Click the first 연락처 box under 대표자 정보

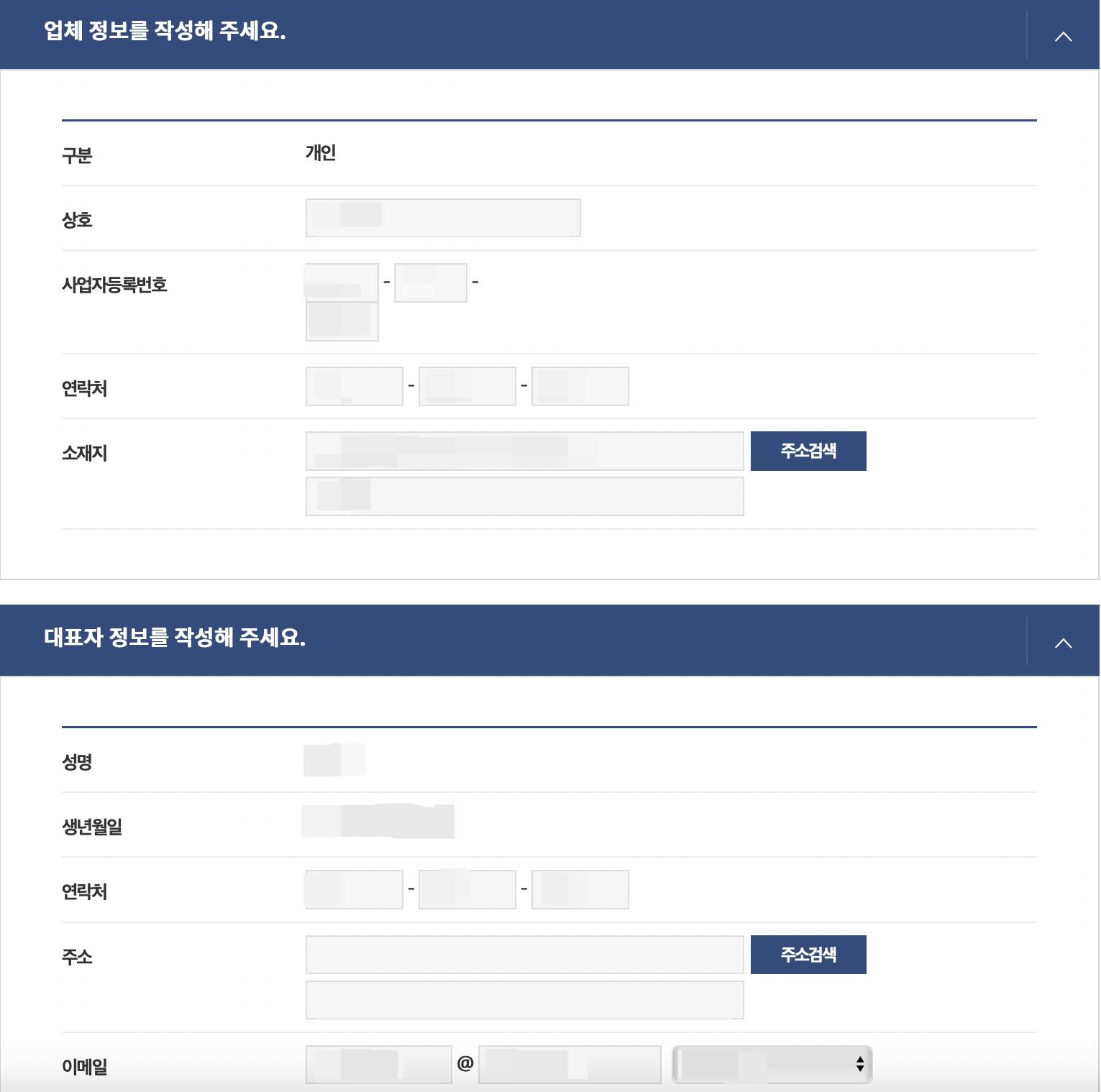pos(353,889)
